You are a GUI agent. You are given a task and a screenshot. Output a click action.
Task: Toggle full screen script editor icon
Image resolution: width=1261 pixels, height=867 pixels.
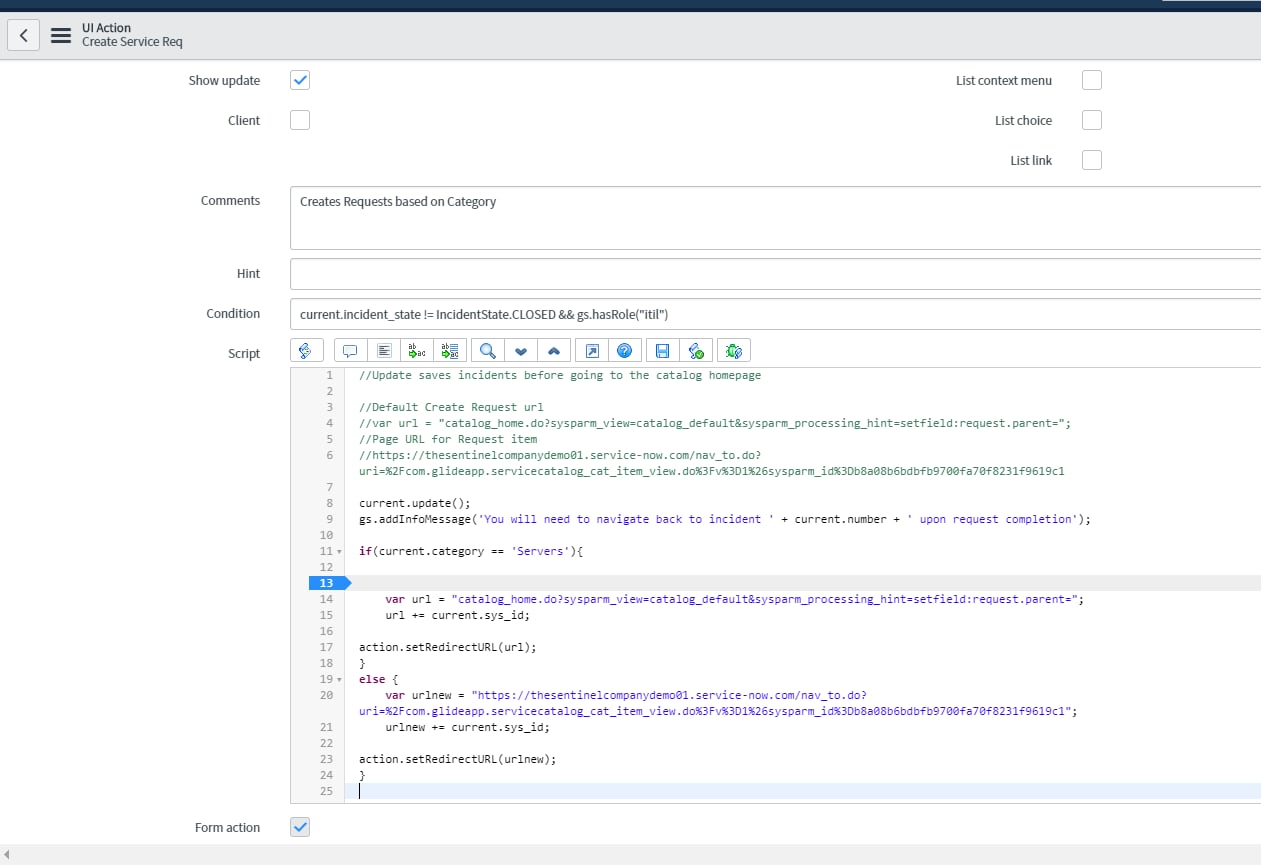(x=591, y=350)
